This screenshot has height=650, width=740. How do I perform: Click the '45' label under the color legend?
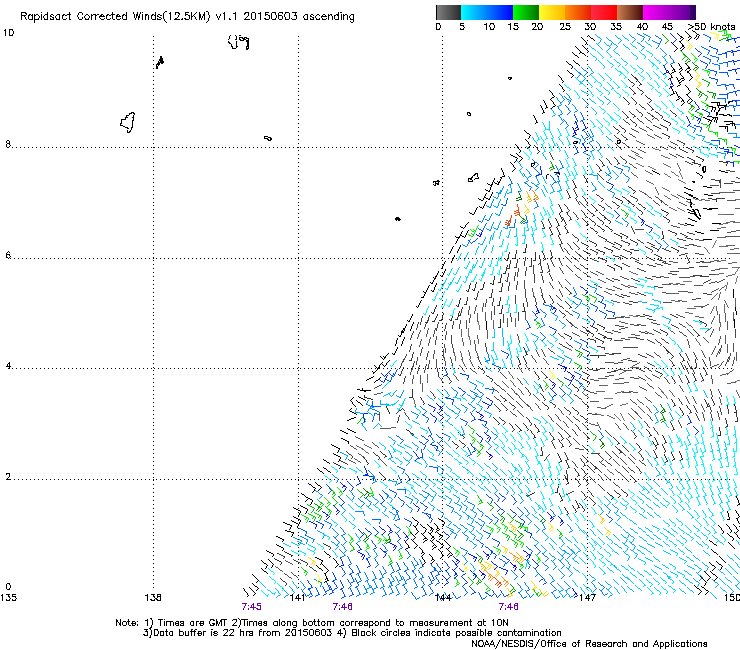tap(667, 27)
